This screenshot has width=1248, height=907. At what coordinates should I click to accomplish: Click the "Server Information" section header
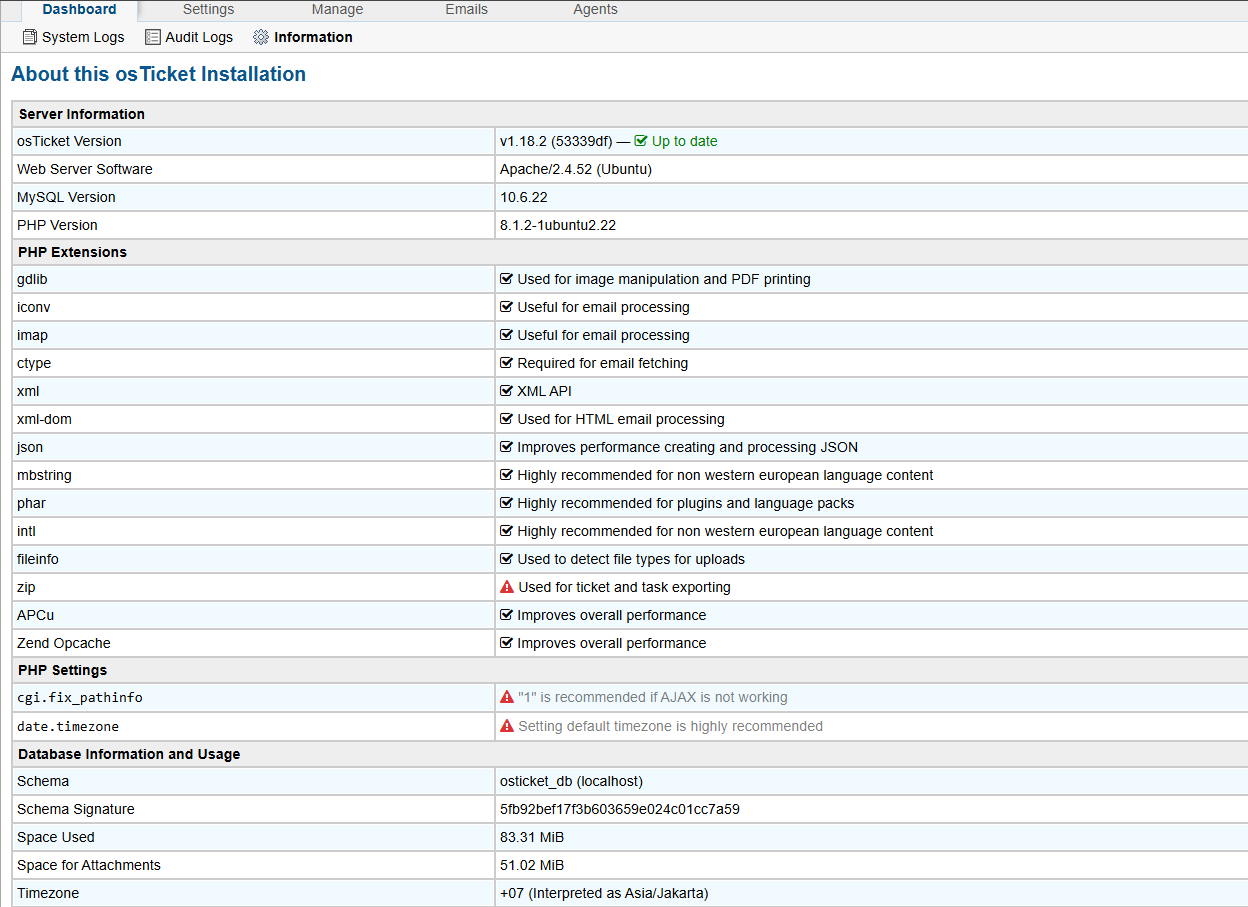(82, 114)
